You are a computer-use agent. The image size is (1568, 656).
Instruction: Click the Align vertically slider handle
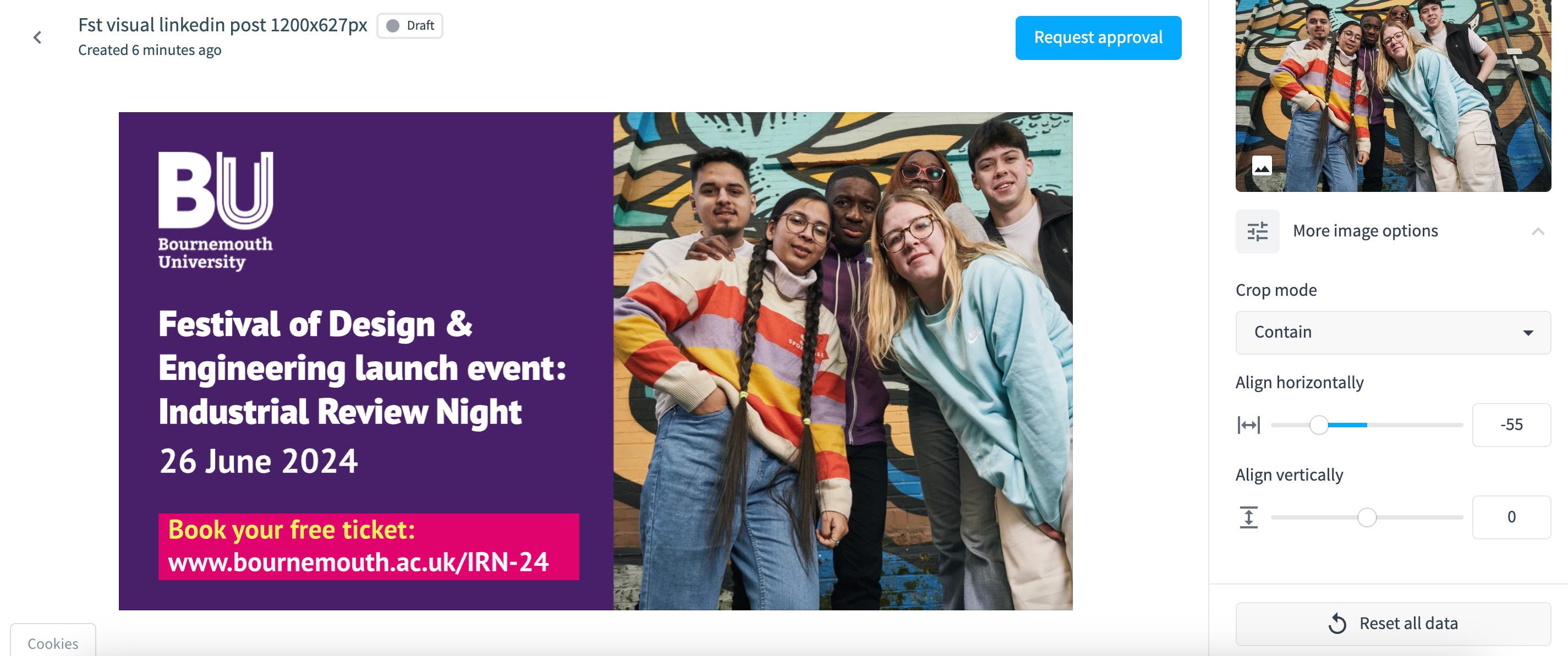[1367, 517]
